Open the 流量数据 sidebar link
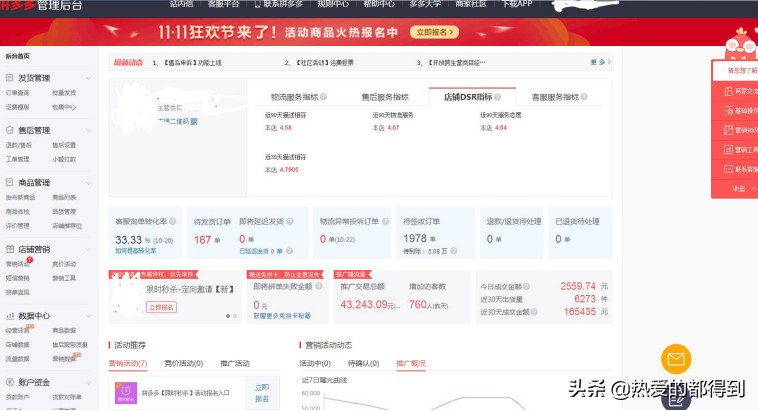Image resolution: width=758 pixels, height=411 pixels. point(17,359)
